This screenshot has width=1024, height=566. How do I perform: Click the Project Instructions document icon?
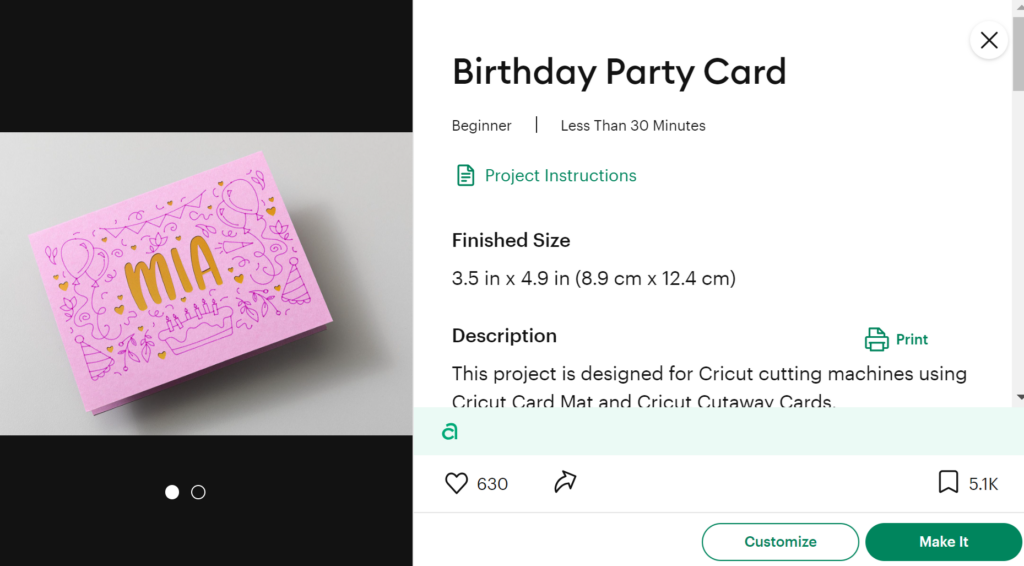[465, 176]
